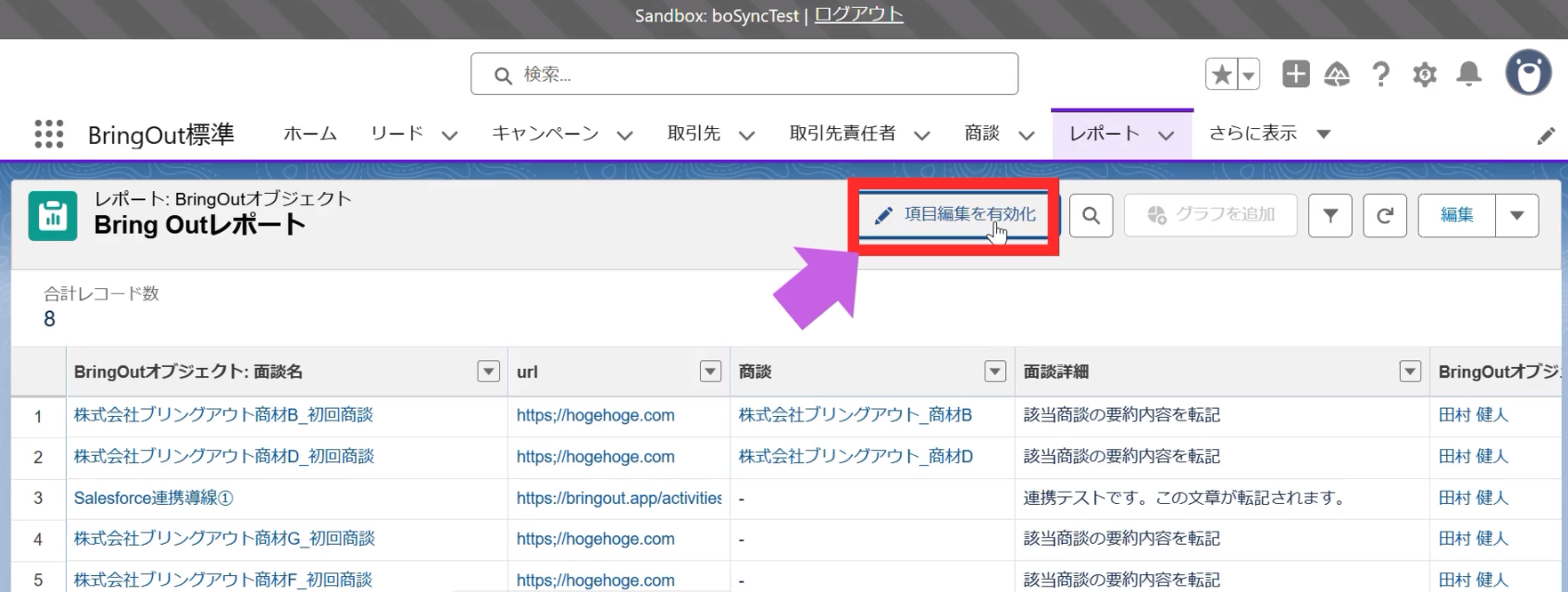Open the キャンペーン tab

pos(545,133)
